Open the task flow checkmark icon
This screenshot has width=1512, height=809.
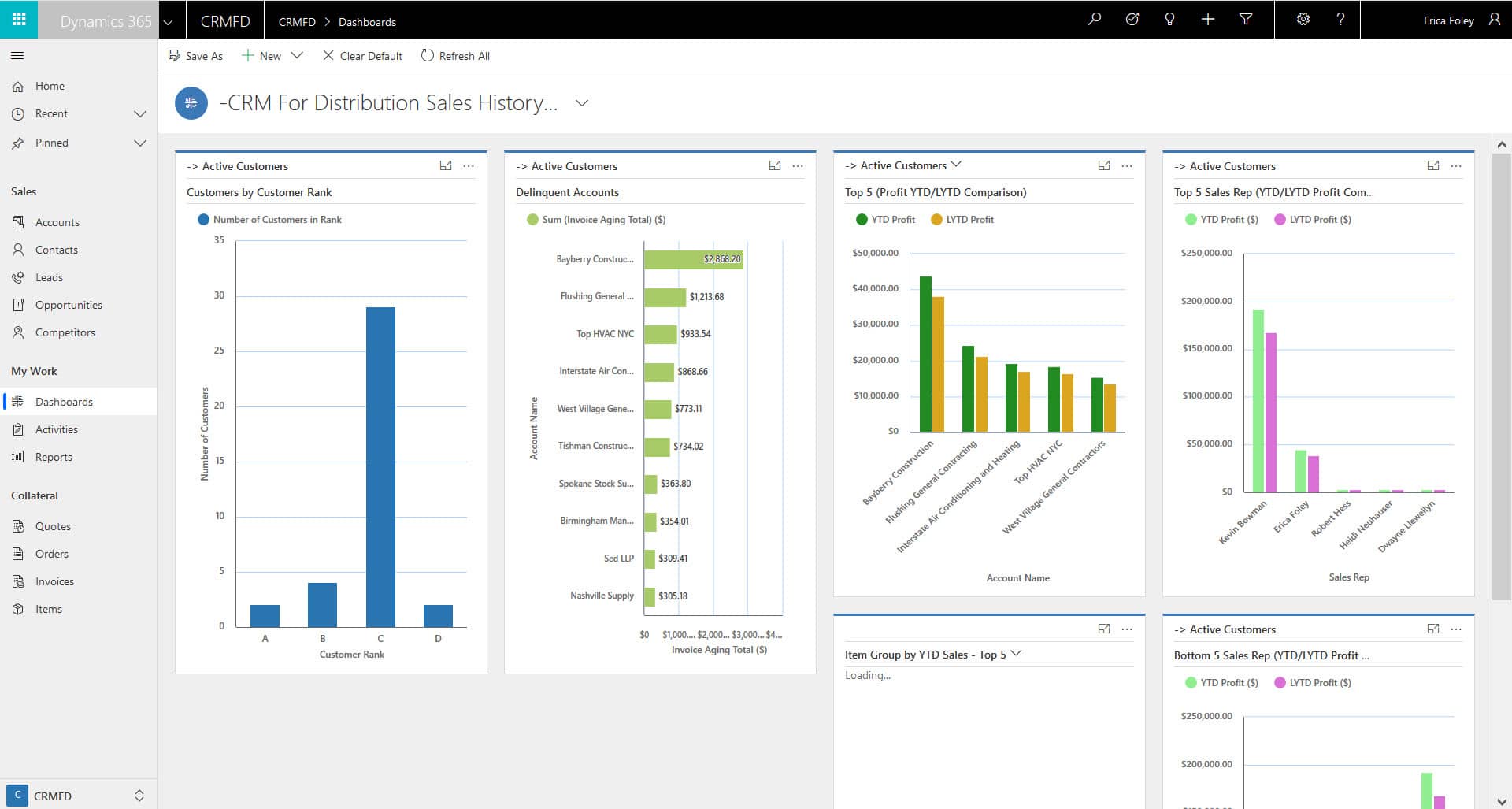pyautogui.click(x=1132, y=19)
